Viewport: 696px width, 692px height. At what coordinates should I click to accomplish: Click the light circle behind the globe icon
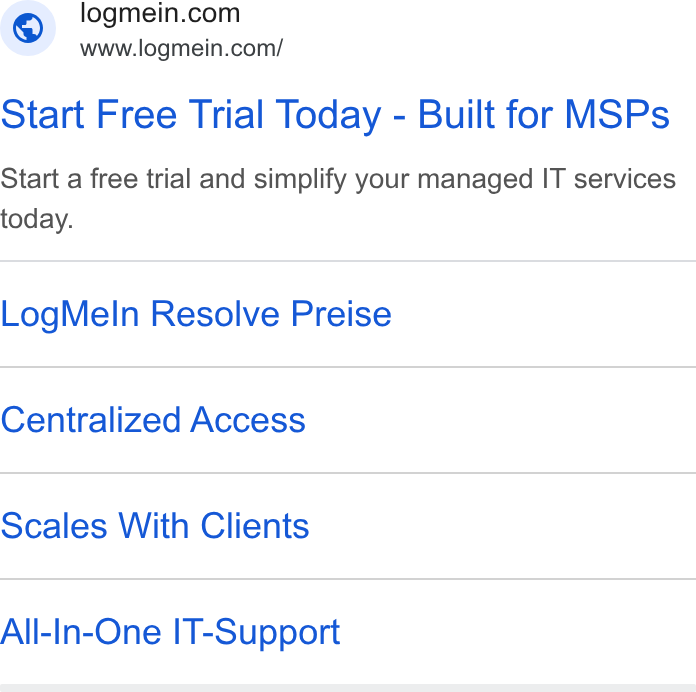click(28, 28)
